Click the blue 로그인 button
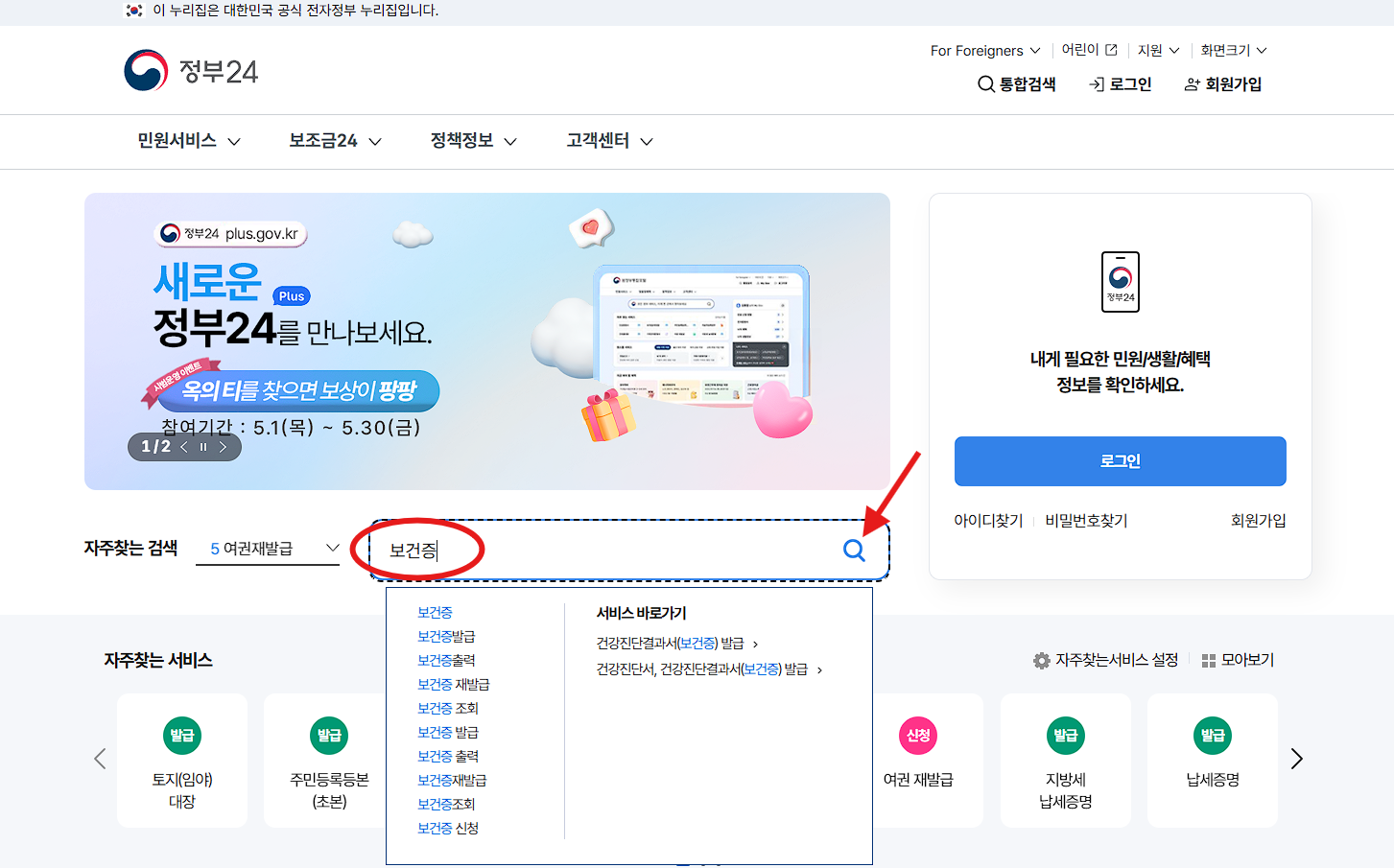This screenshot has width=1394, height=868. click(x=1120, y=461)
